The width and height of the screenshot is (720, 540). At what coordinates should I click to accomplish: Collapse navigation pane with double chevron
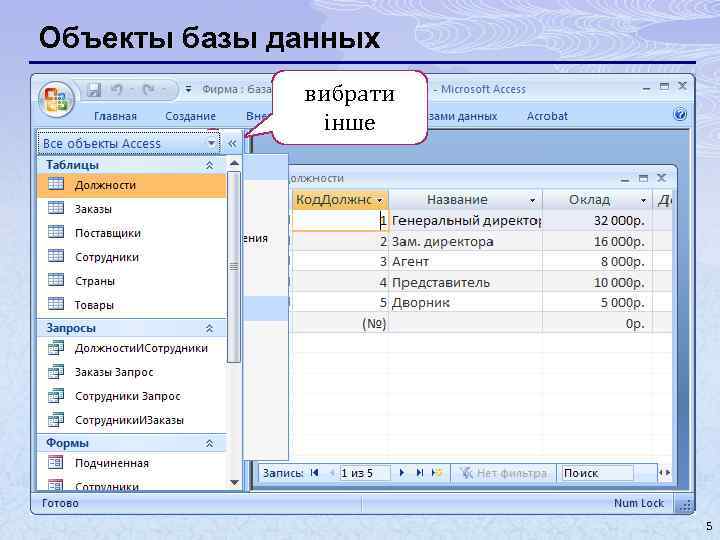click(232, 144)
